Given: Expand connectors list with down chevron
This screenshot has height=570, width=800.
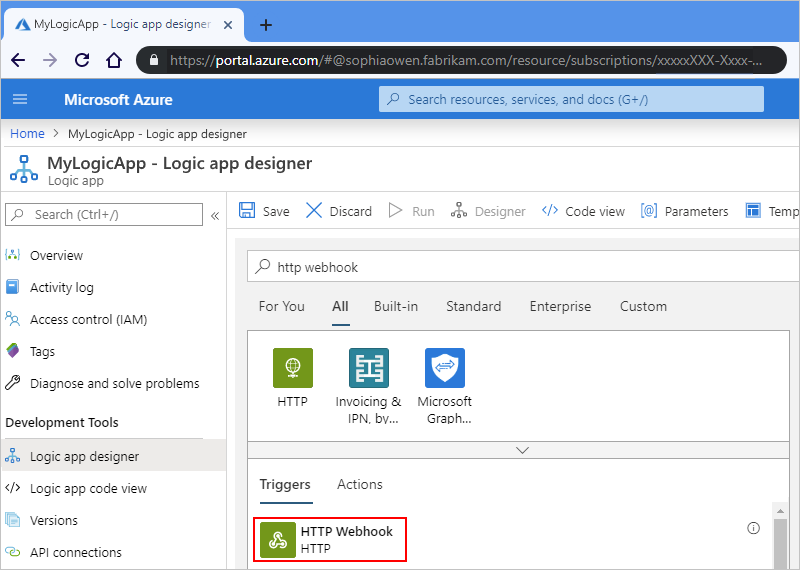Looking at the screenshot, I should pos(522,450).
